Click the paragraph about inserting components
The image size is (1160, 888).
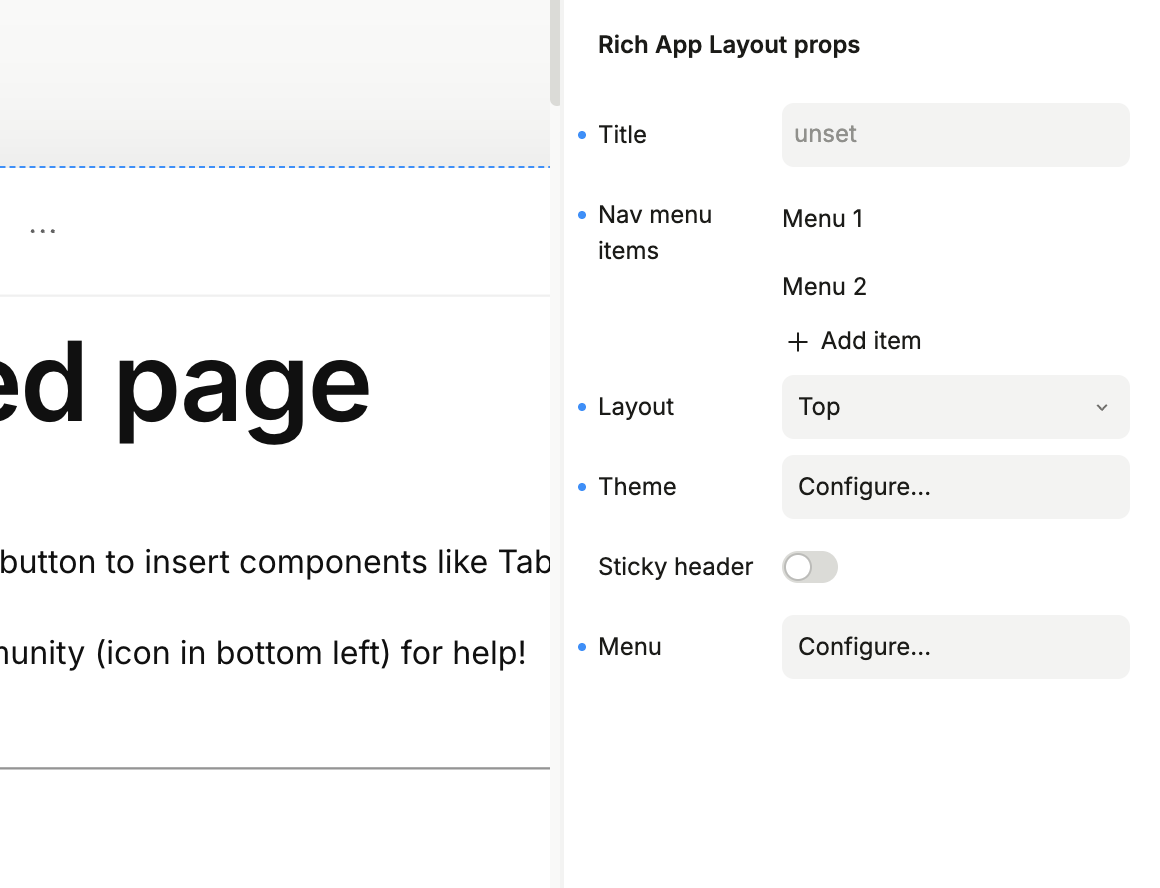coord(275,562)
